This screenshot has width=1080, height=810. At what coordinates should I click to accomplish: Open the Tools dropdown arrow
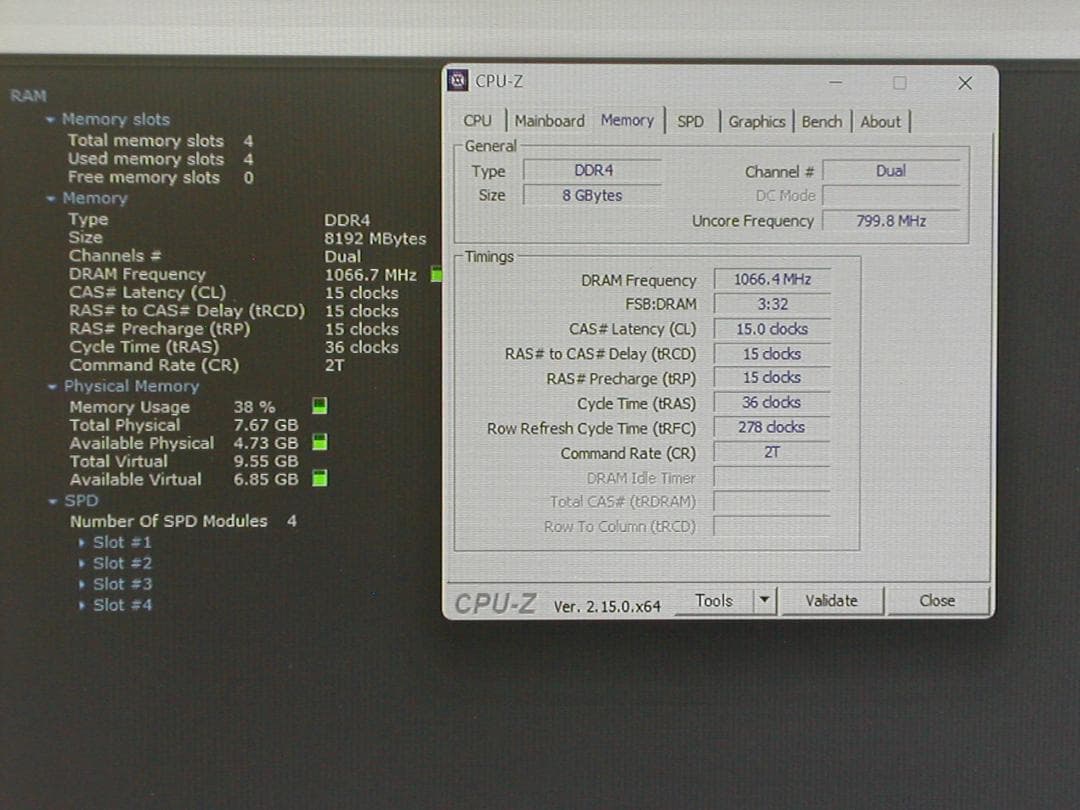coord(764,601)
